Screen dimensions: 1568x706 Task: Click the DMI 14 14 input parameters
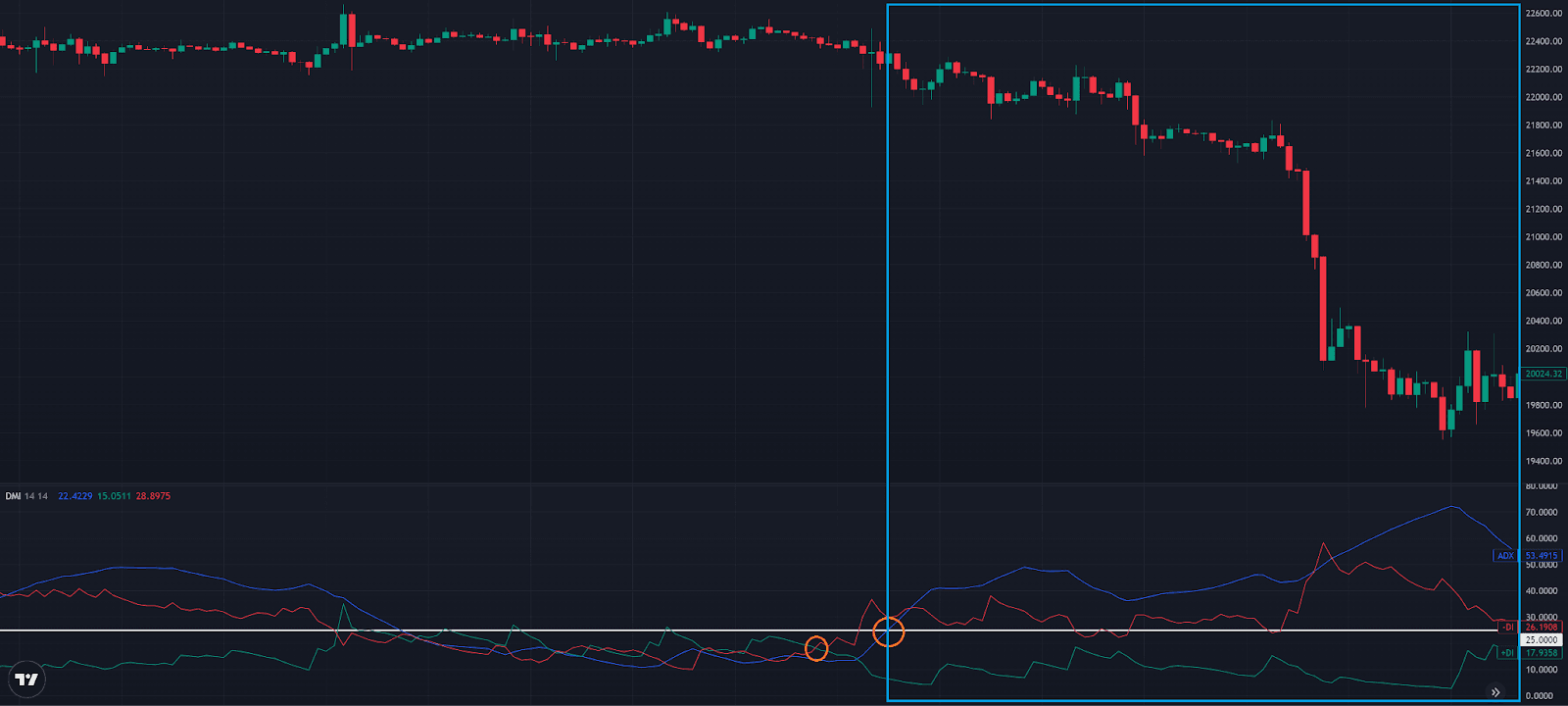click(36, 496)
